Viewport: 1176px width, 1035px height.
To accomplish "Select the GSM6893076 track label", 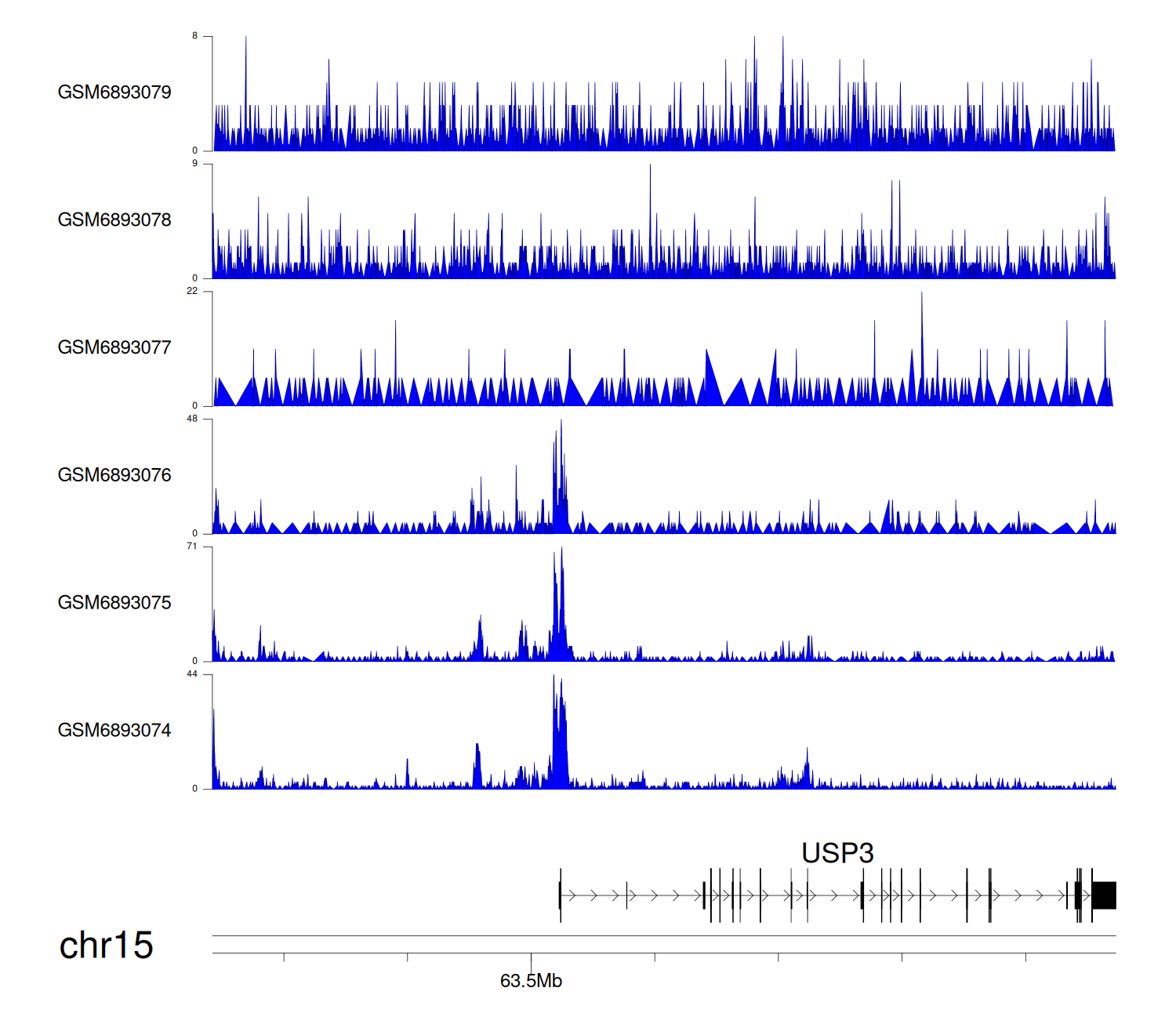I will pos(114,475).
